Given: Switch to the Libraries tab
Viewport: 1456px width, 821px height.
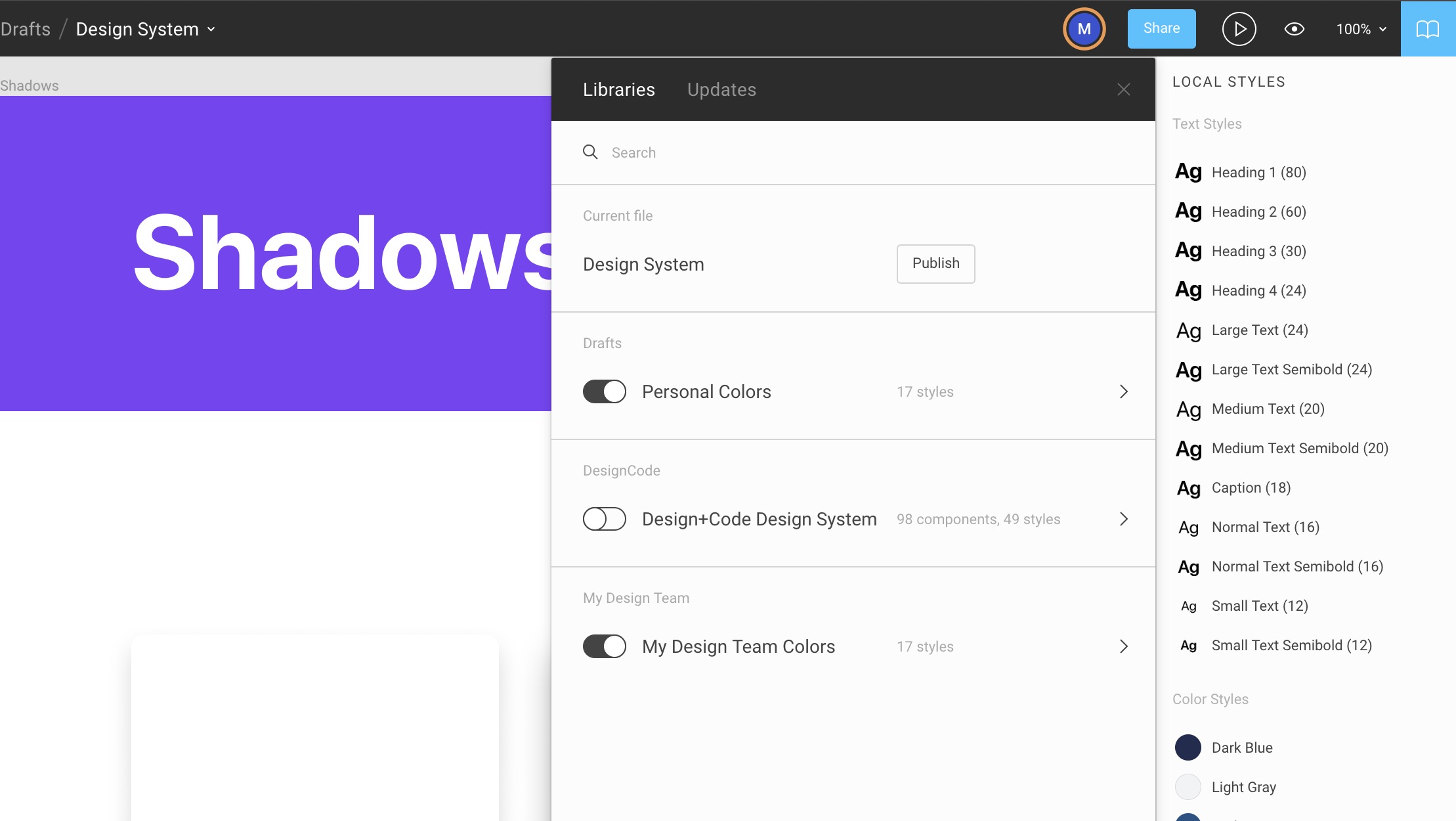Looking at the screenshot, I should click(x=619, y=89).
